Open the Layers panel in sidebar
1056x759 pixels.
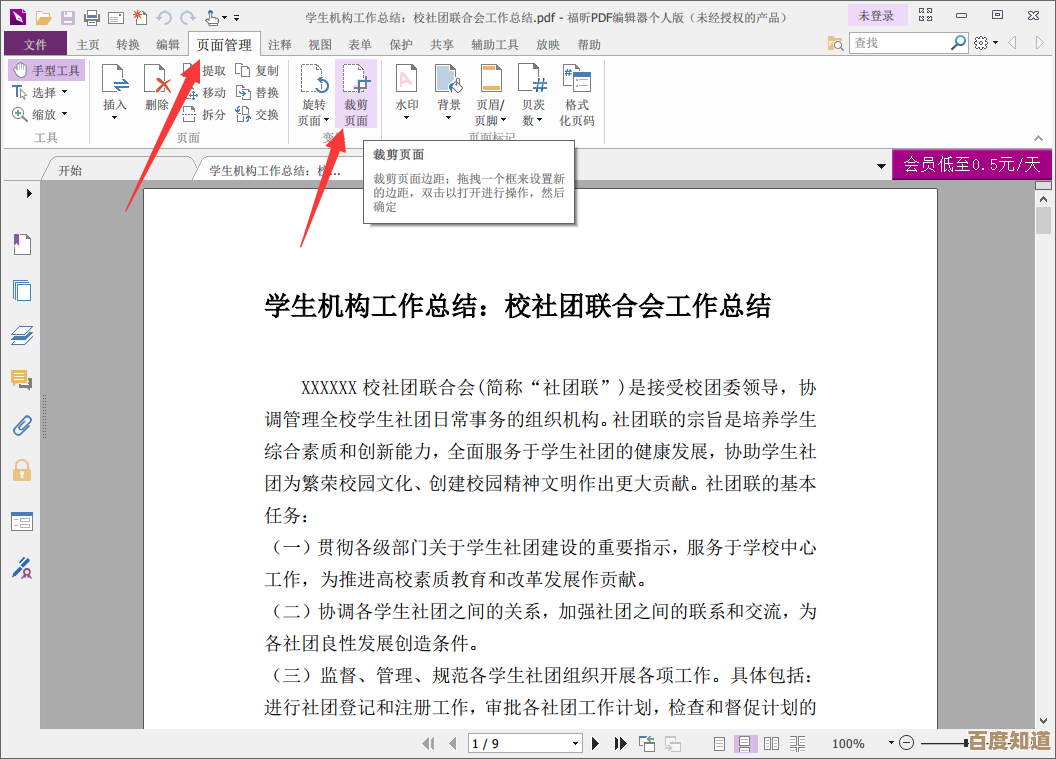coord(22,335)
